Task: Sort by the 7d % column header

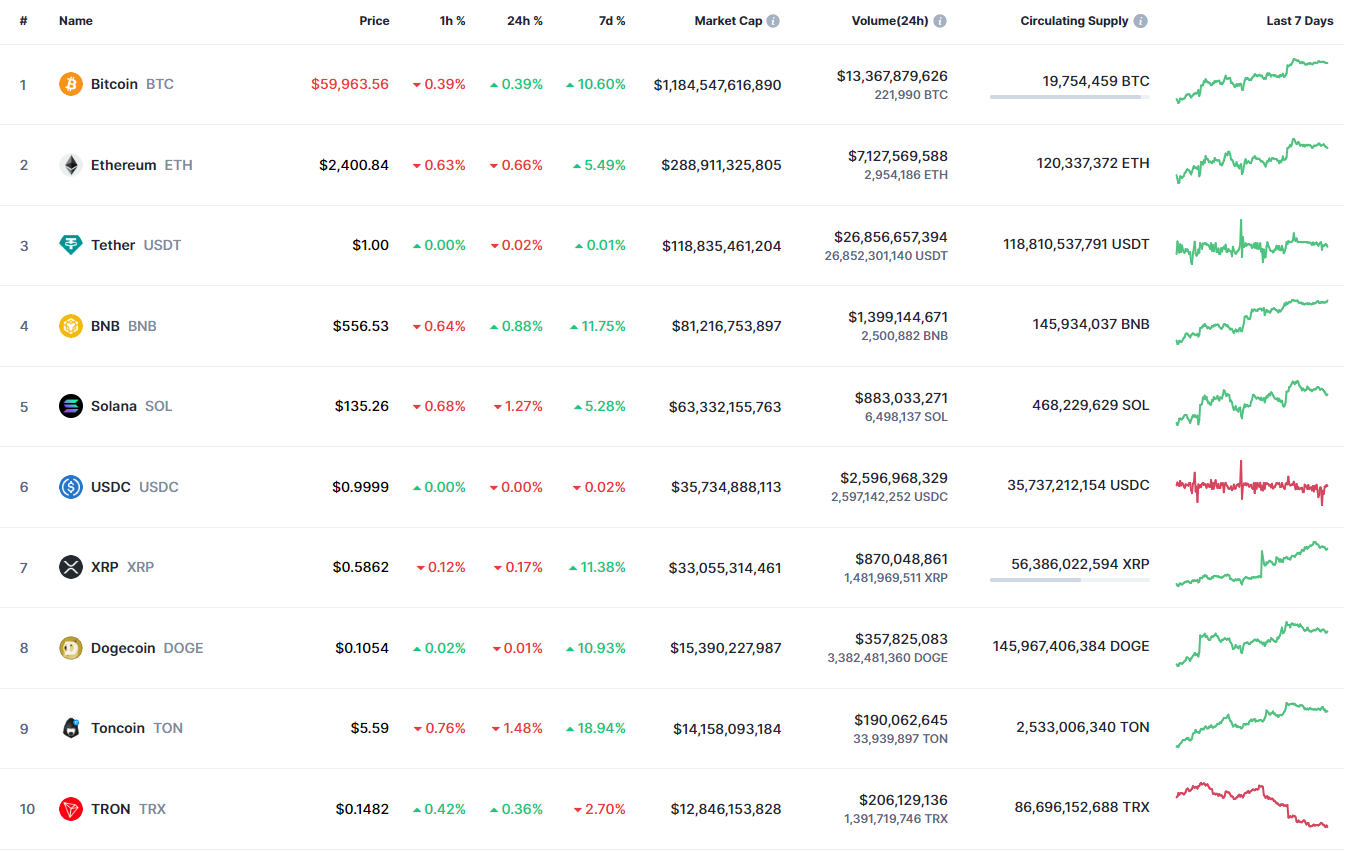Action: click(x=610, y=21)
